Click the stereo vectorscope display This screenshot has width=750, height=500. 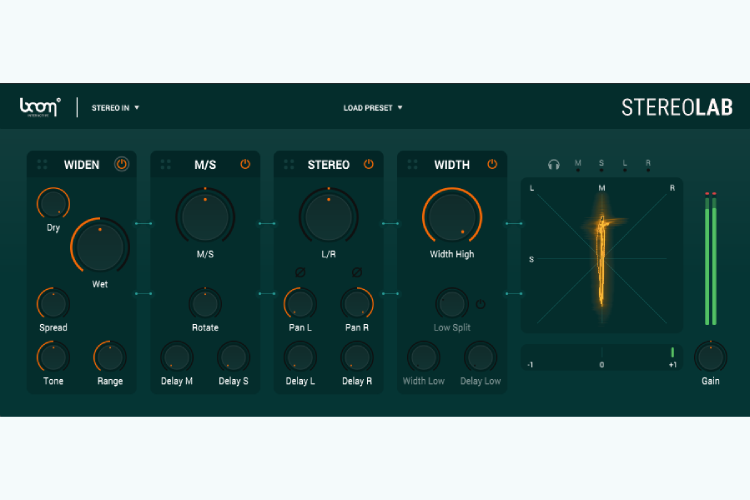[602, 255]
